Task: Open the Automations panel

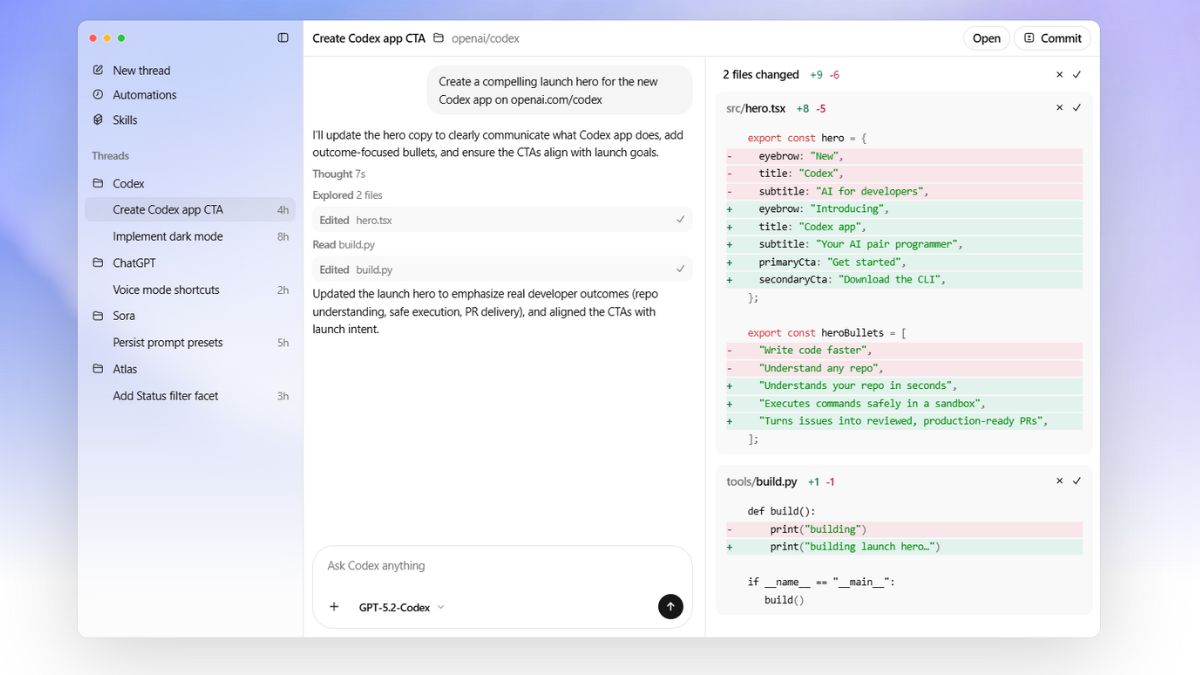Action: 146,94
